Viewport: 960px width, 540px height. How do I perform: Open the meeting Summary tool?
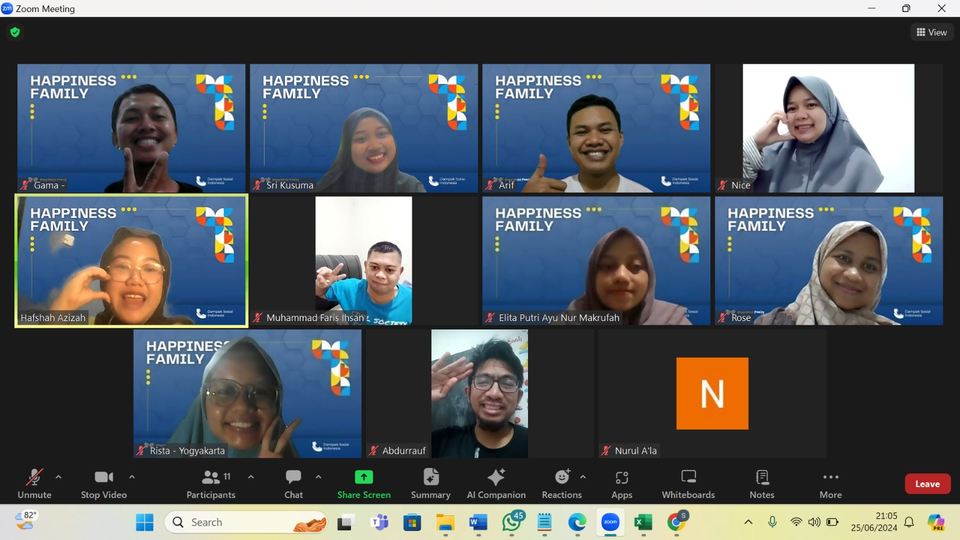(430, 483)
